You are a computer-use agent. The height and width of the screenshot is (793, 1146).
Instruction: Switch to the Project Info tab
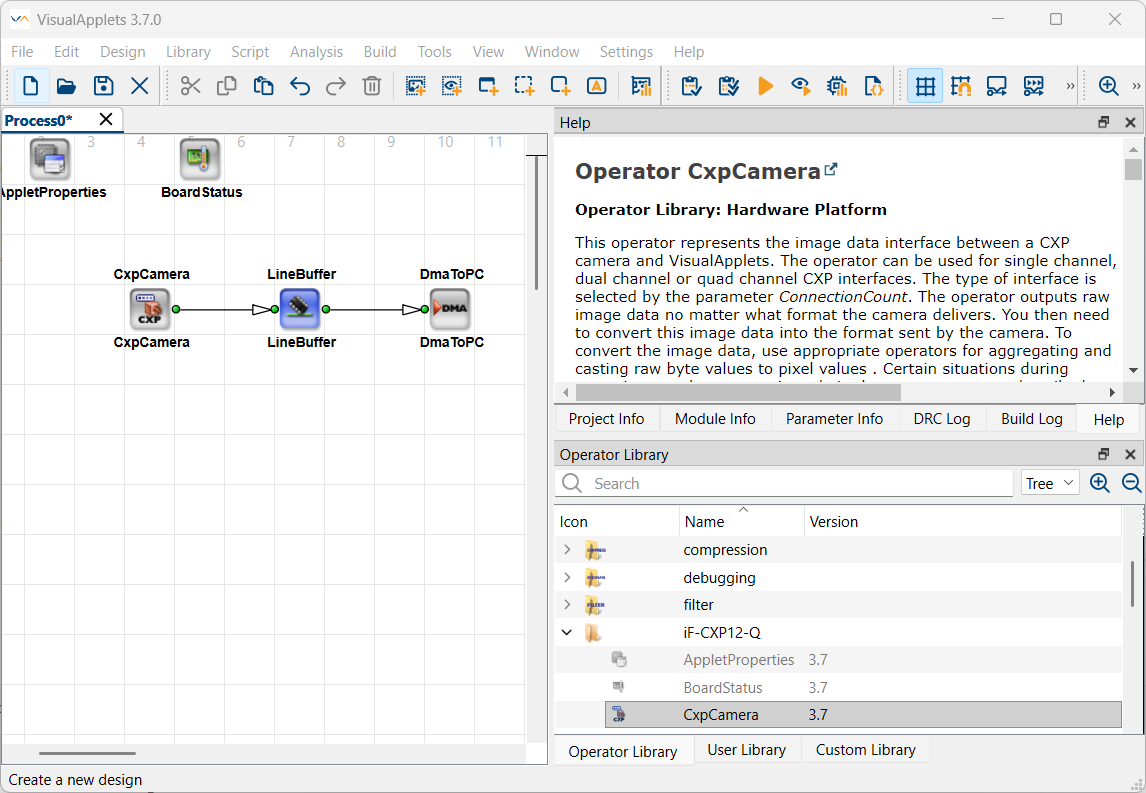(x=606, y=419)
